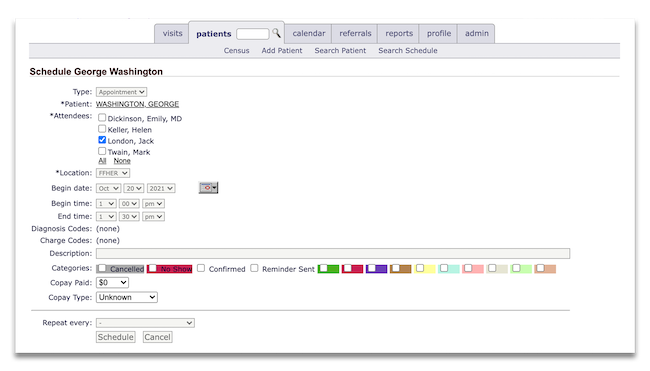Uncheck London, Jack attendee
The width and height of the screenshot is (650, 371).
click(x=102, y=140)
